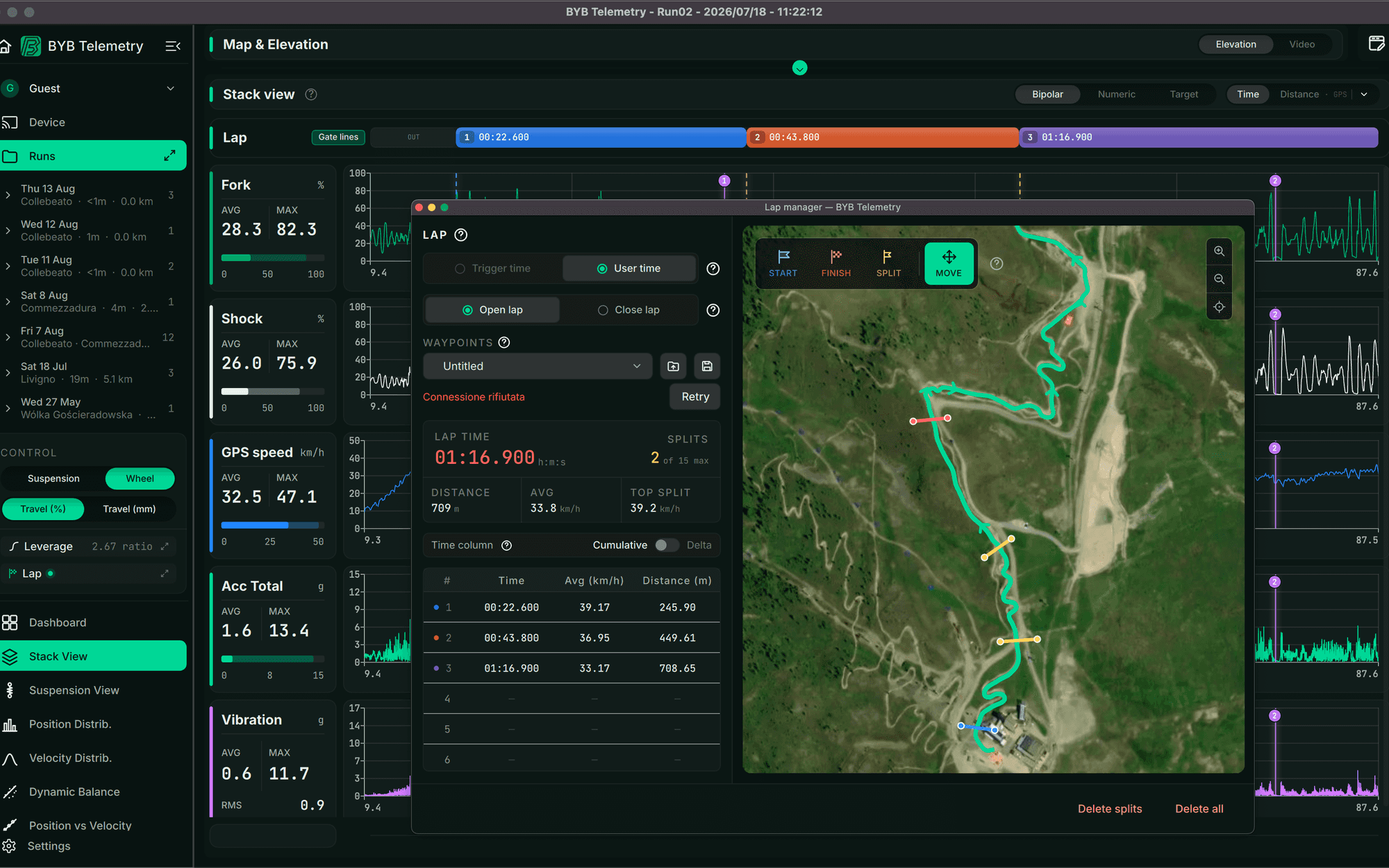Open help for Open/Close lap option

713,310
